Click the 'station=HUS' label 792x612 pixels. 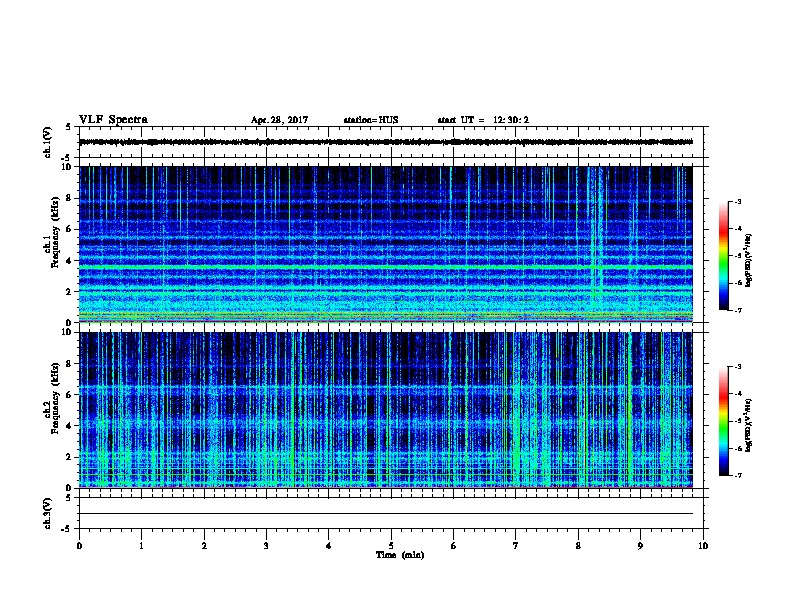pyautogui.click(x=371, y=120)
